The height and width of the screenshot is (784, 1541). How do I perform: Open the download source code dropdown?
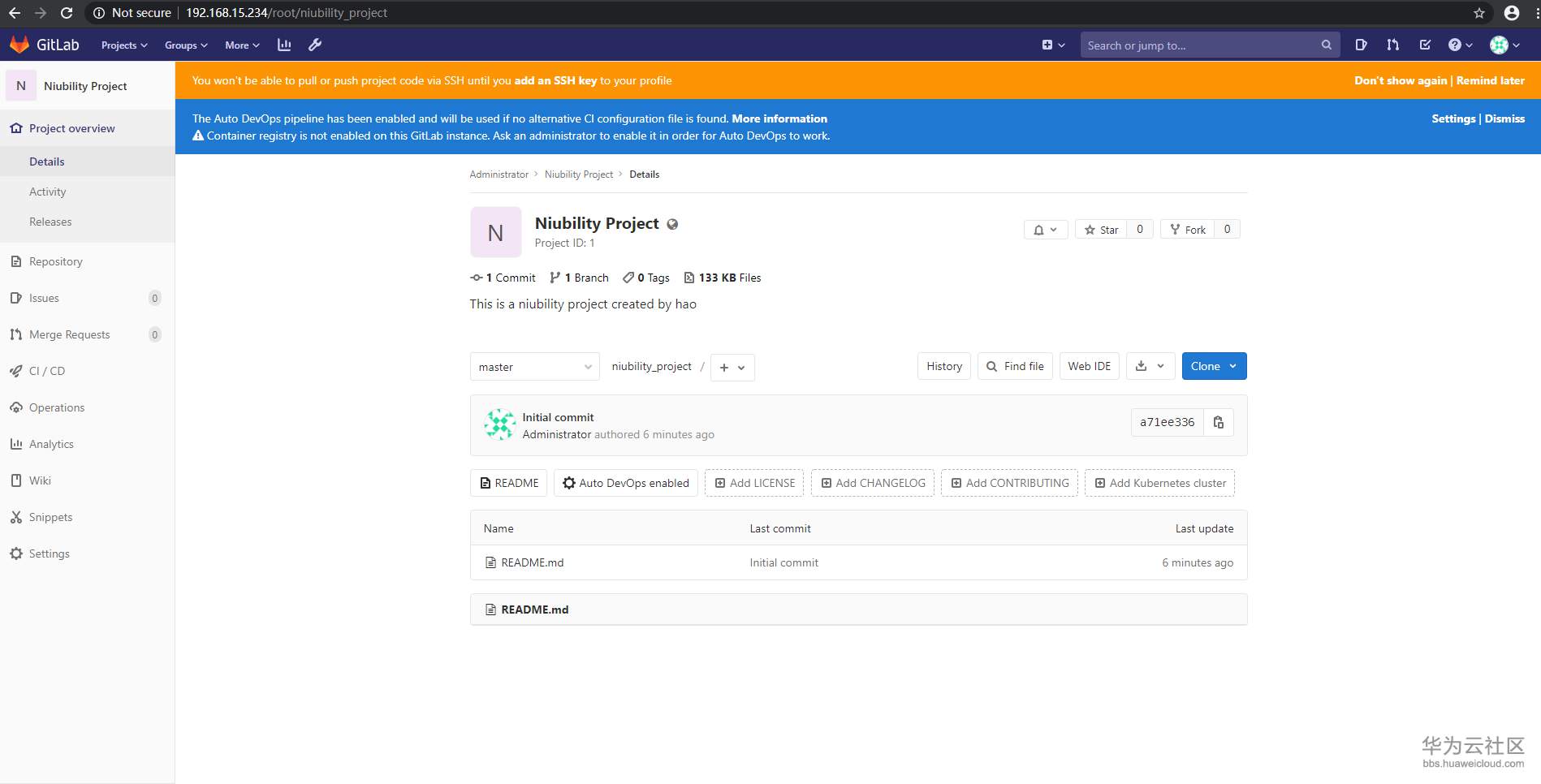[1150, 366]
